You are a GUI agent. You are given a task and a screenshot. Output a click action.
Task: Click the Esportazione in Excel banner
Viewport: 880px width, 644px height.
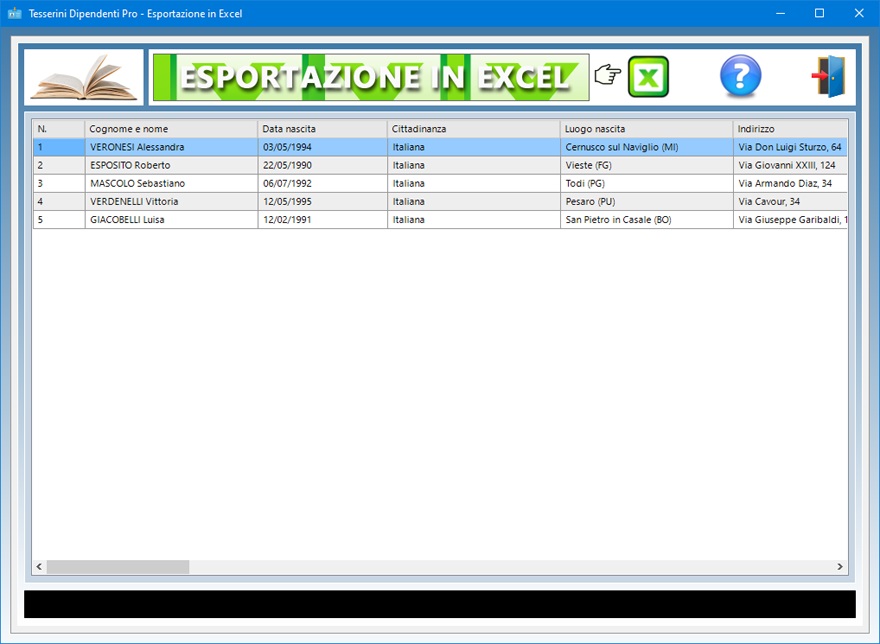point(371,77)
